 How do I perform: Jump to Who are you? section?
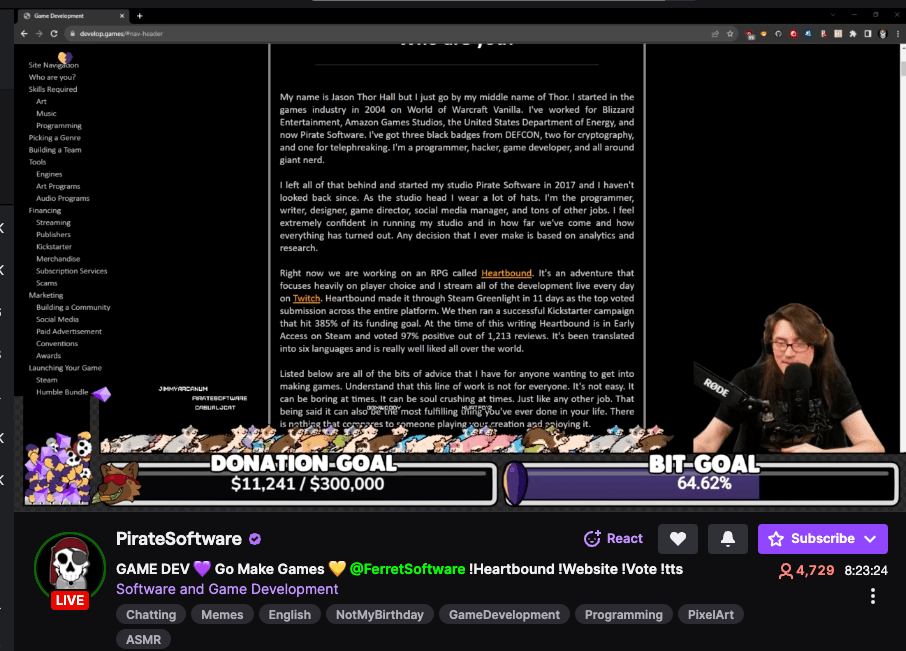click(x=52, y=77)
